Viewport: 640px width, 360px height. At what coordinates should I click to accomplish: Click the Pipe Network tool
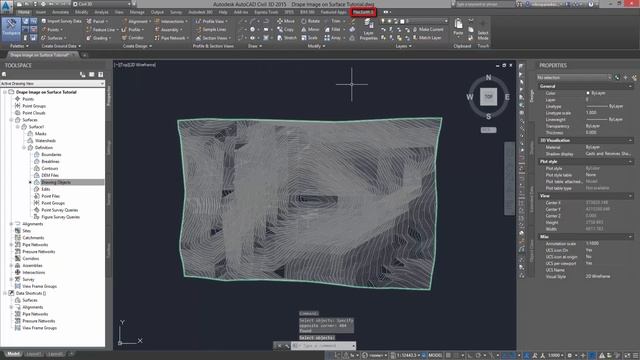[x=170, y=38]
